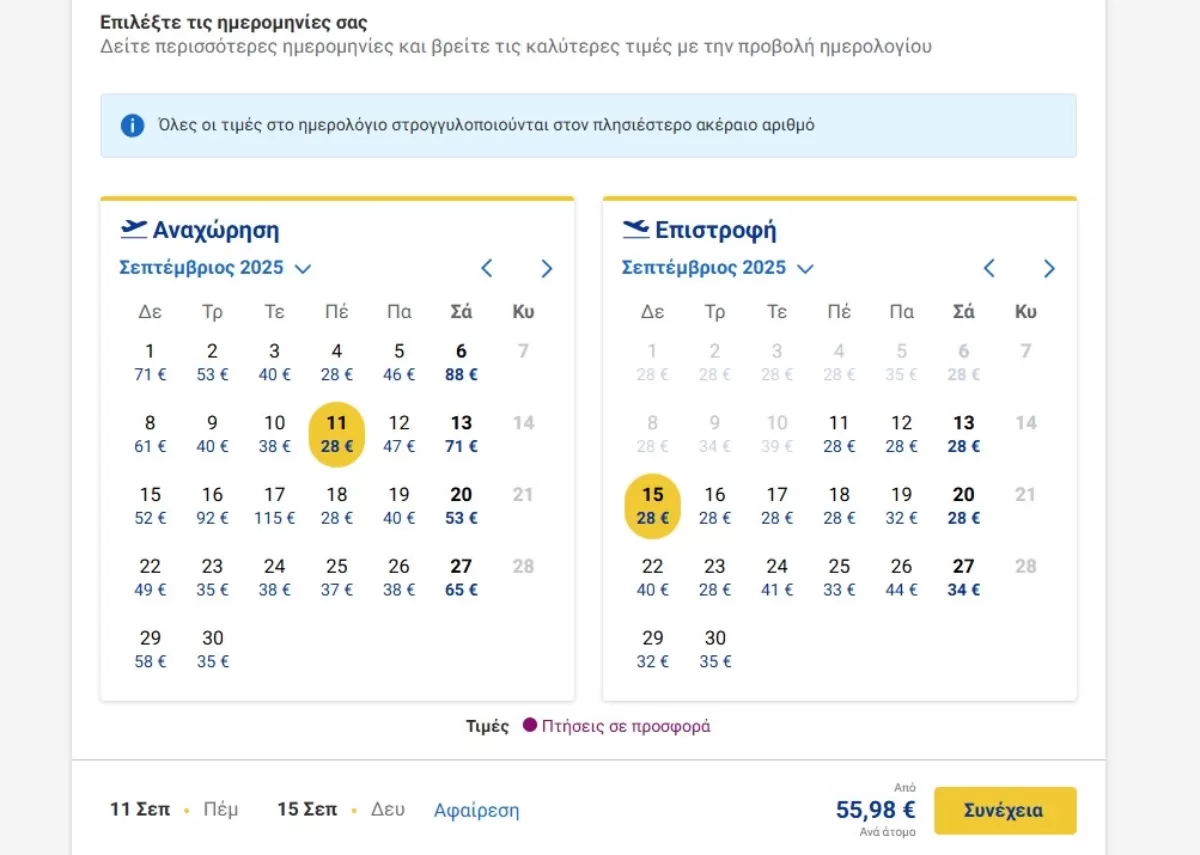This screenshot has height=855, width=1200.
Task: Open the Σεπτέμβριος 2025 dropdown under Επιστροφή
Action: [x=718, y=268]
